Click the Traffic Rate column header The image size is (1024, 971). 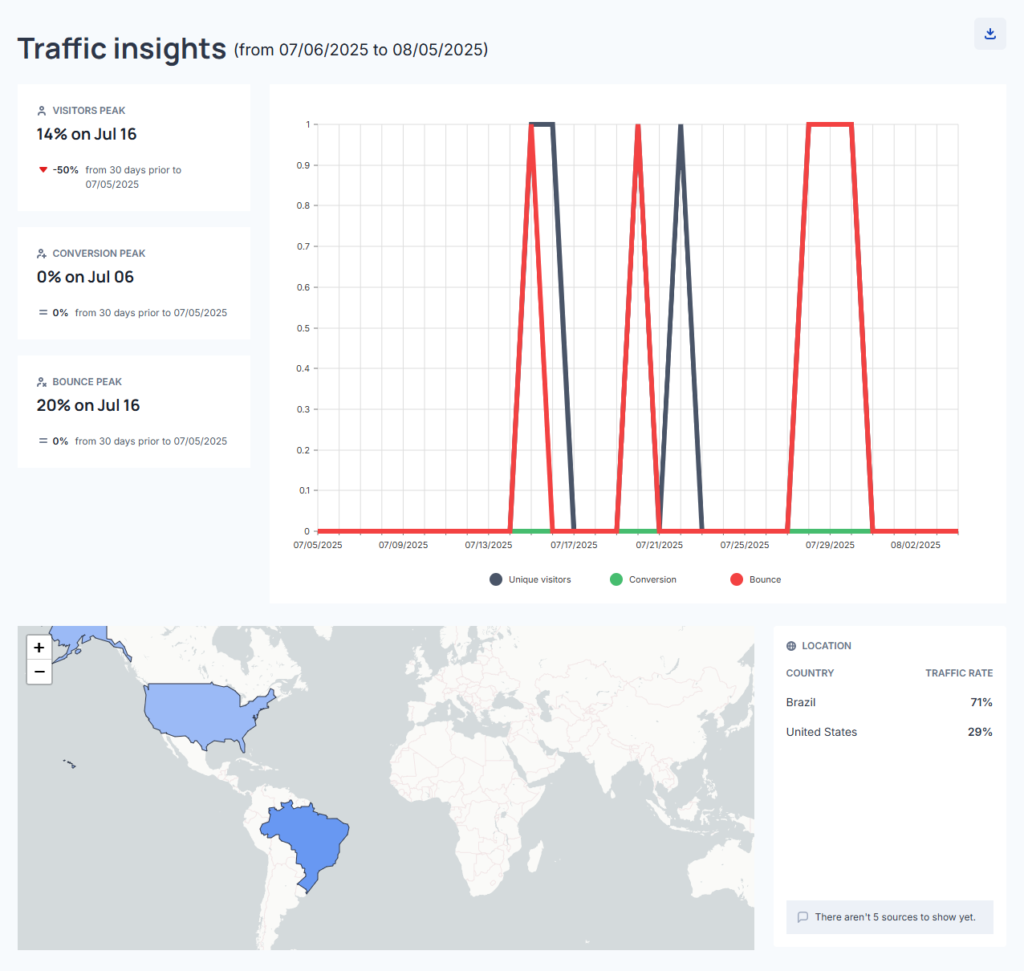click(958, 673)
